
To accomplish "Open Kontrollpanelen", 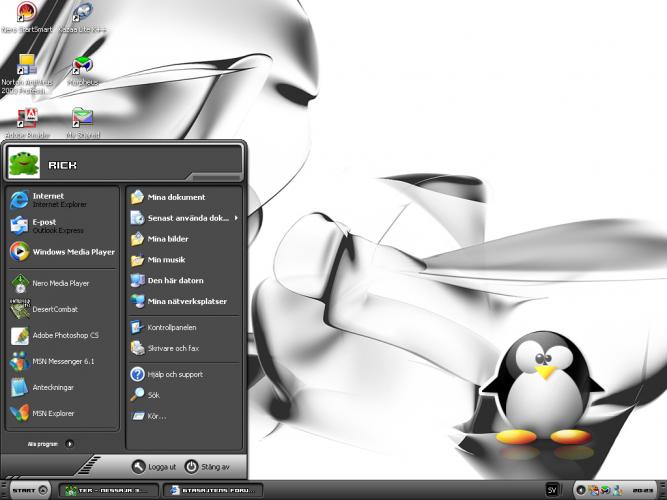I will pyautogui.click(x=170, y=327).
